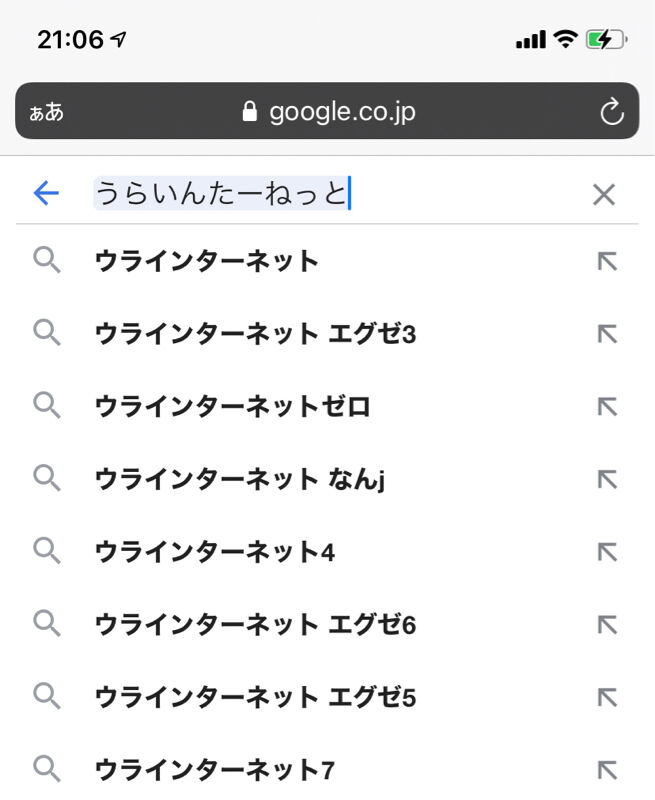Tap the magnifier beside ウラインターネット エグゼ5
This screenshot has height=800, width=655.
[47, 697]
